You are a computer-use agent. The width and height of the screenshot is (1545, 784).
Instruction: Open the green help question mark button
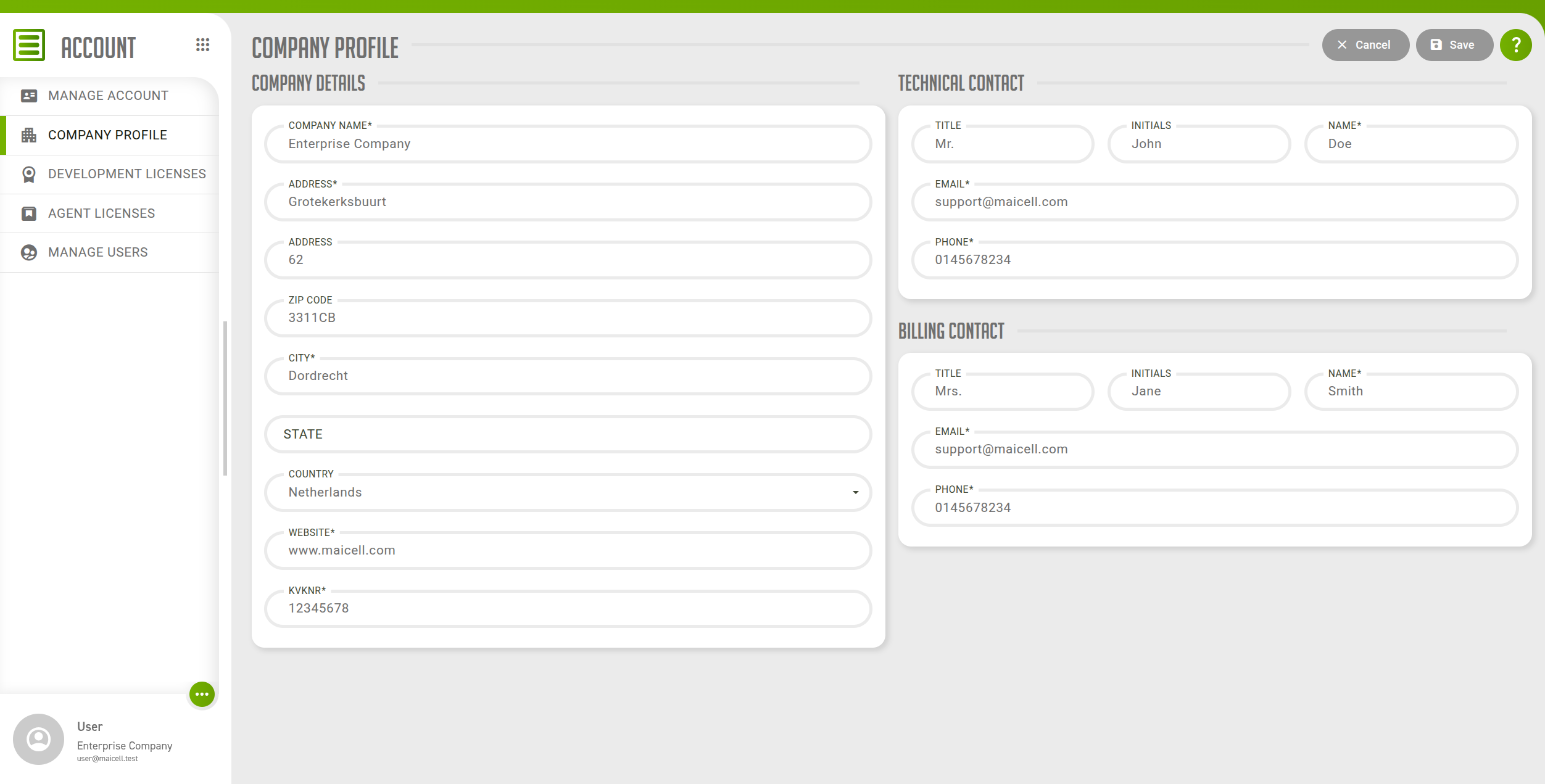1516,45
